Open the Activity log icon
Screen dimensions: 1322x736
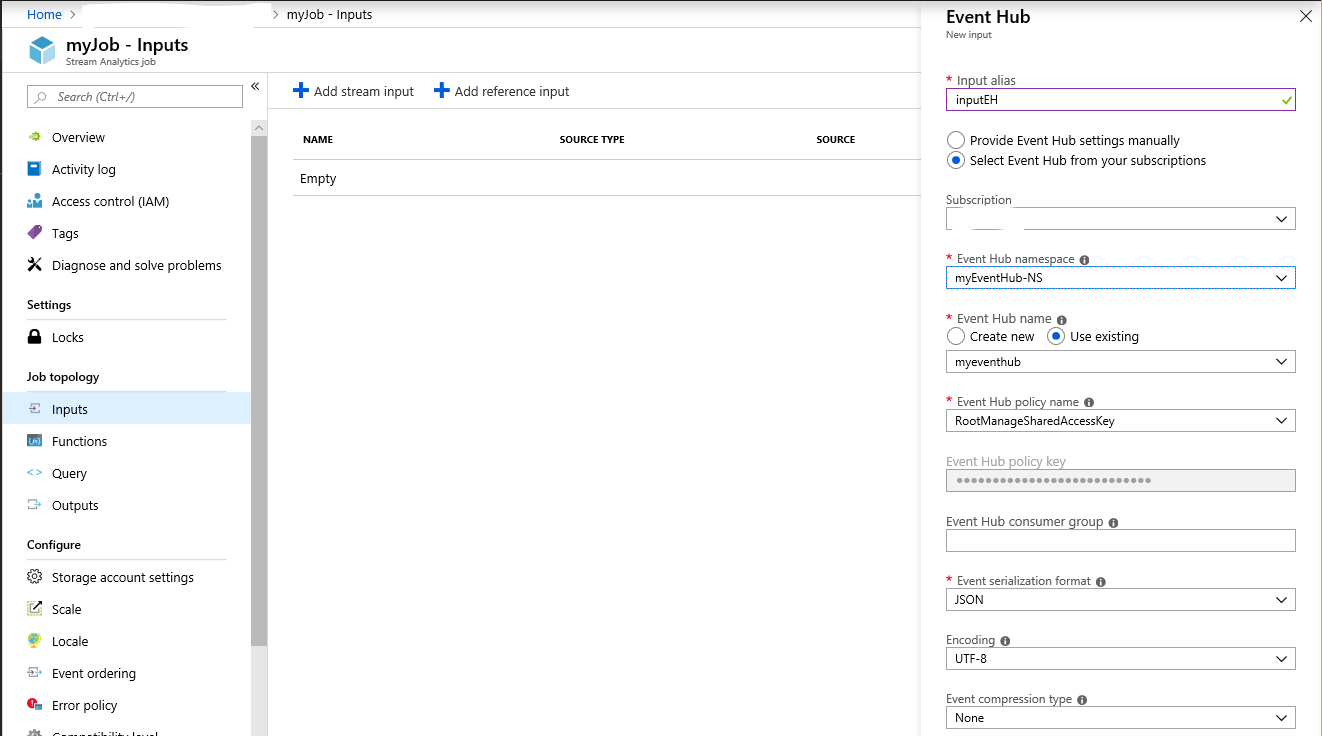35,169
